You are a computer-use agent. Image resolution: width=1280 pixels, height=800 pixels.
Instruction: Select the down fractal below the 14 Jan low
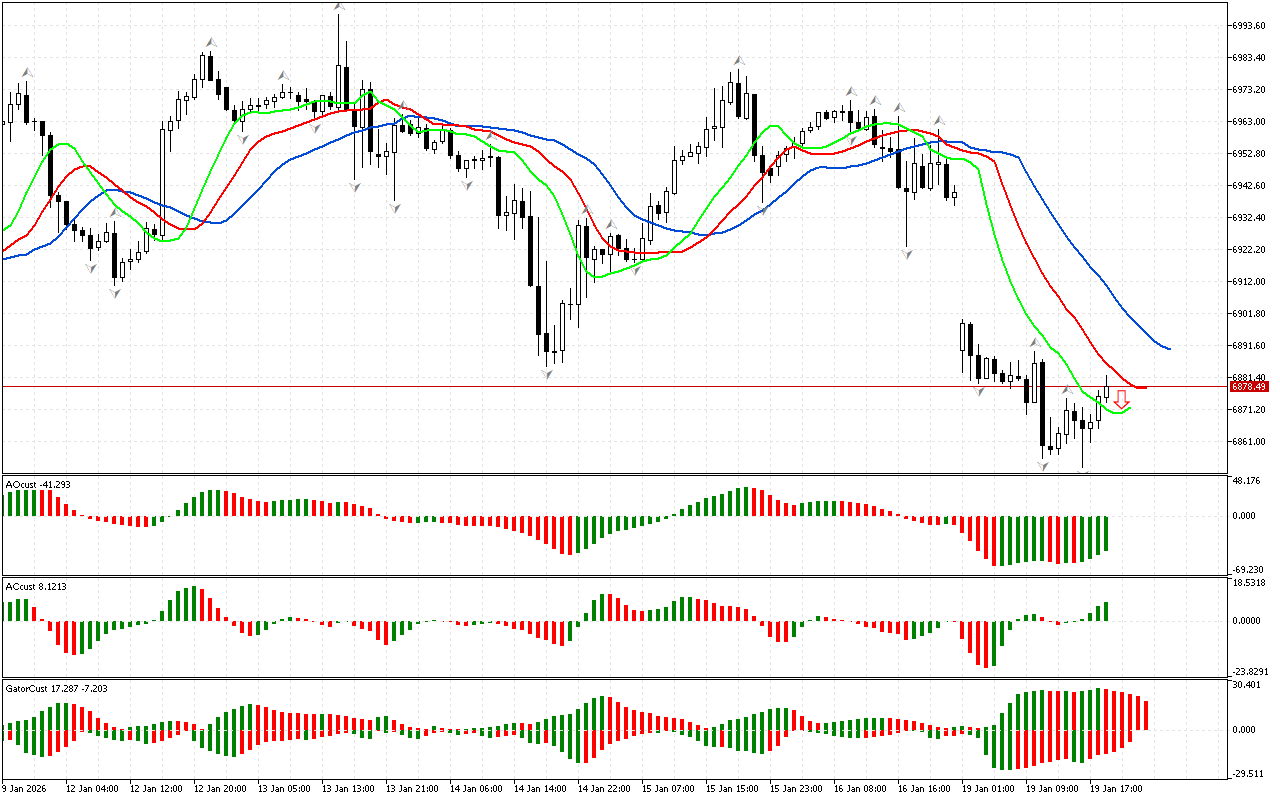547,374
